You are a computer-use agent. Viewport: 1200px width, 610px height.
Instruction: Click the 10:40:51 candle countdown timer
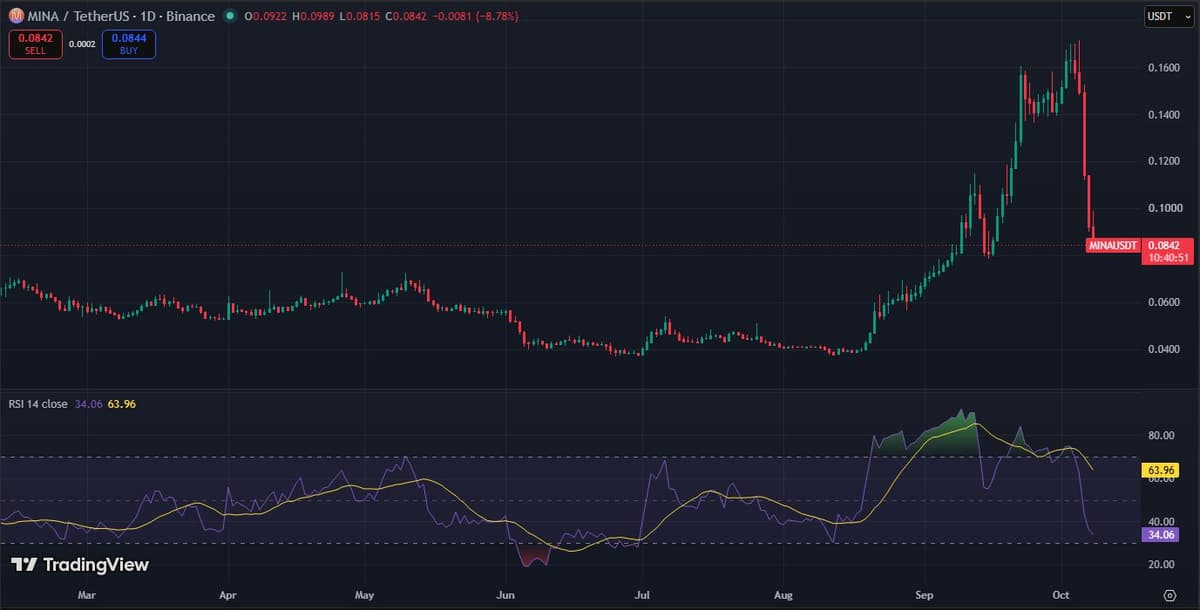[1167, 257]
